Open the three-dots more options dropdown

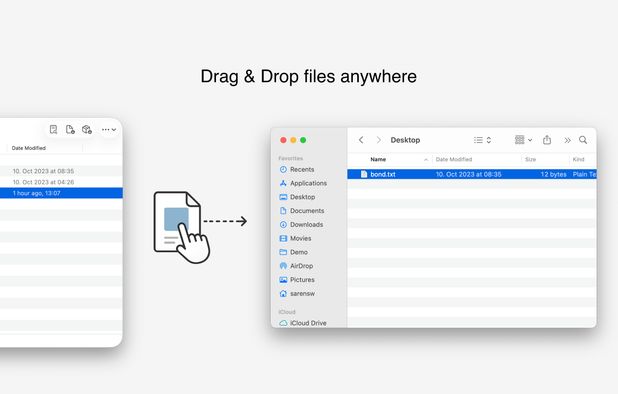tap(109, 129)
